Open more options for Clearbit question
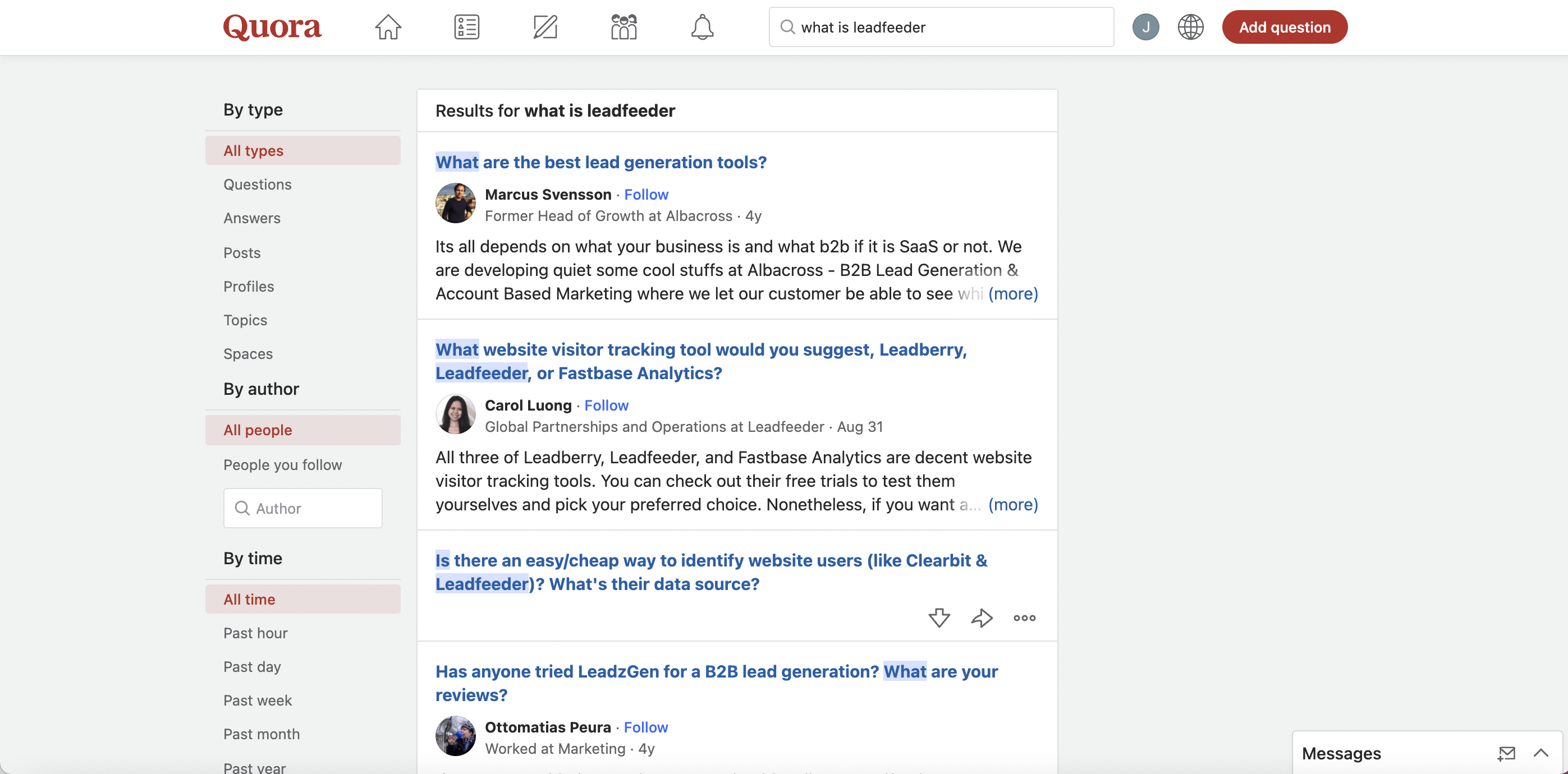This screenshot has width=1568, height=774. 1024,618
